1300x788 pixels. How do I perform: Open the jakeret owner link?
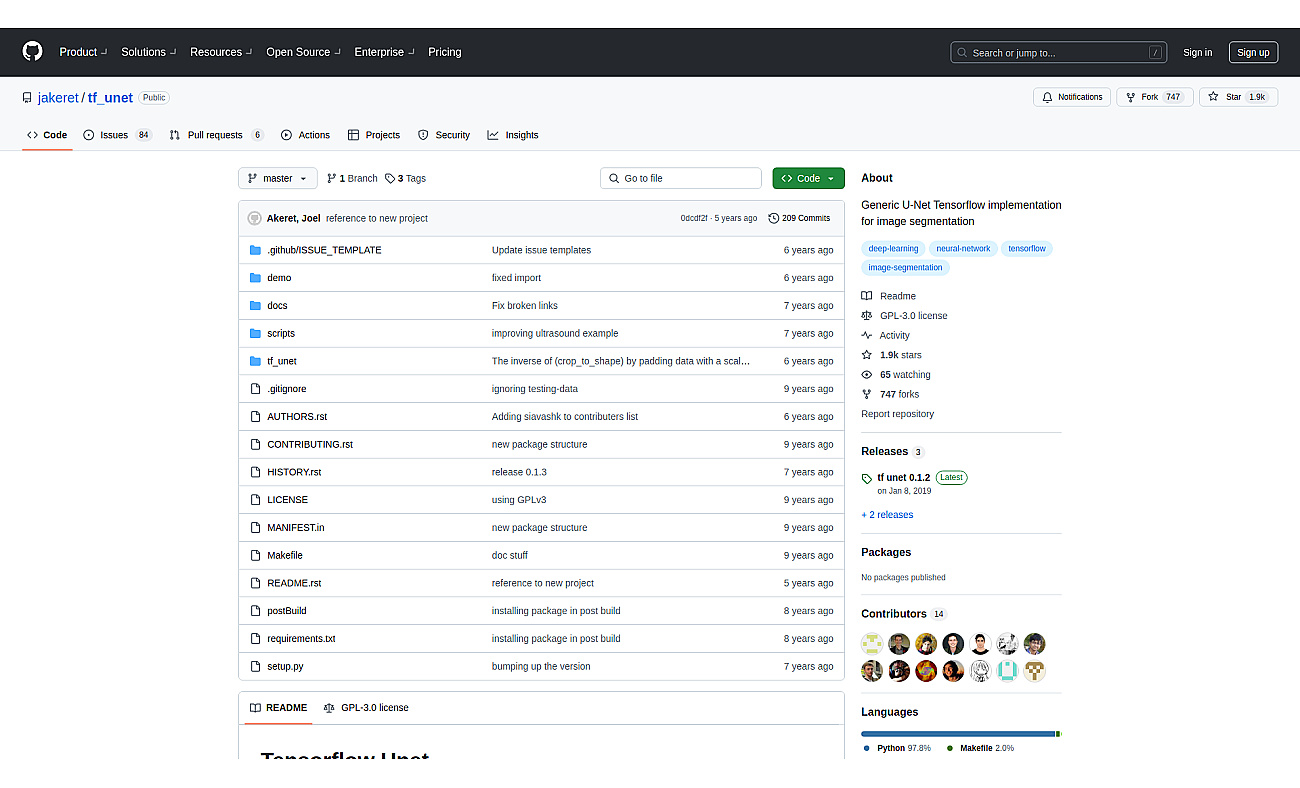[x=58, y=97]
